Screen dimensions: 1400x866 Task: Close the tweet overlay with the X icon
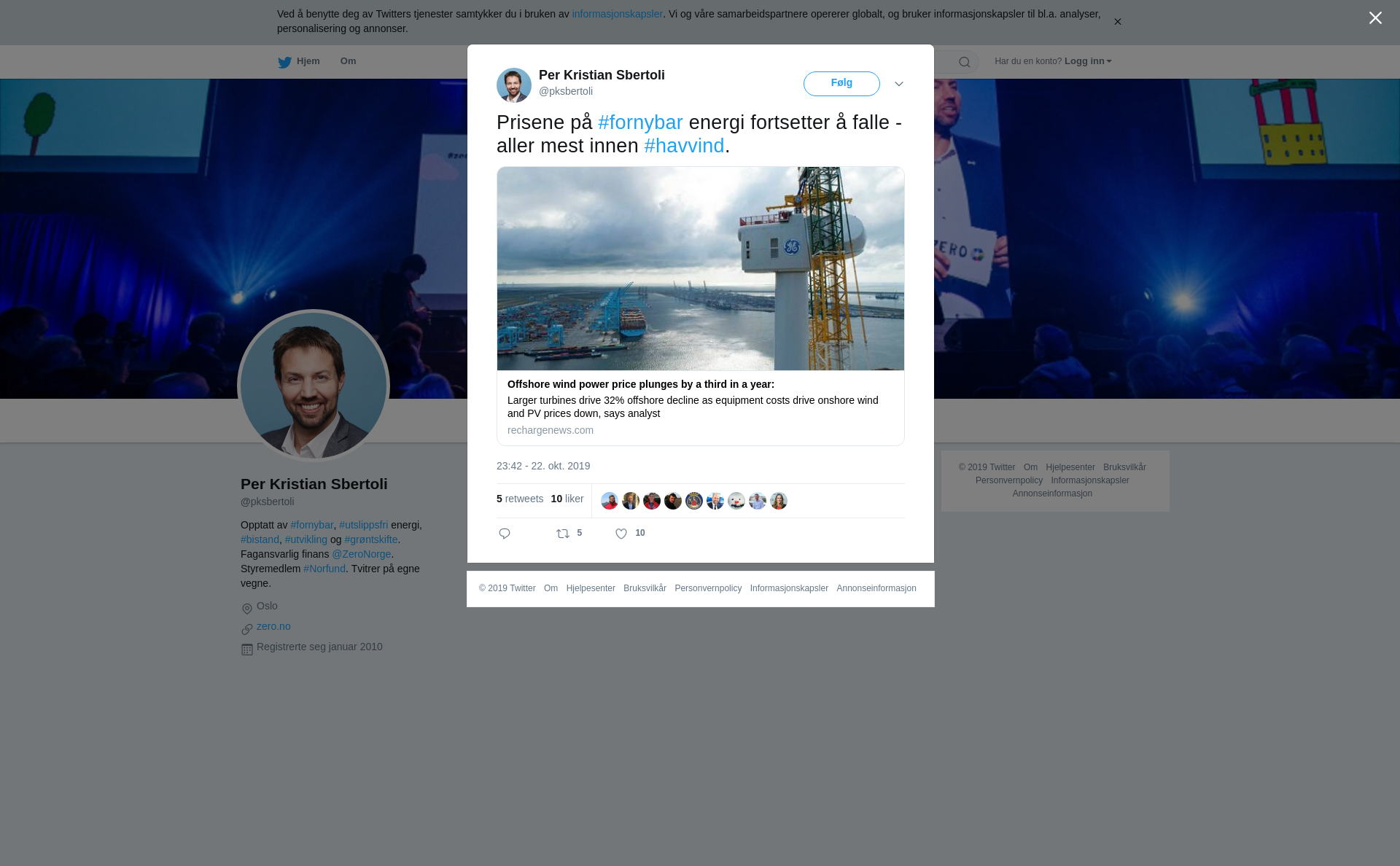(1375, 18)
